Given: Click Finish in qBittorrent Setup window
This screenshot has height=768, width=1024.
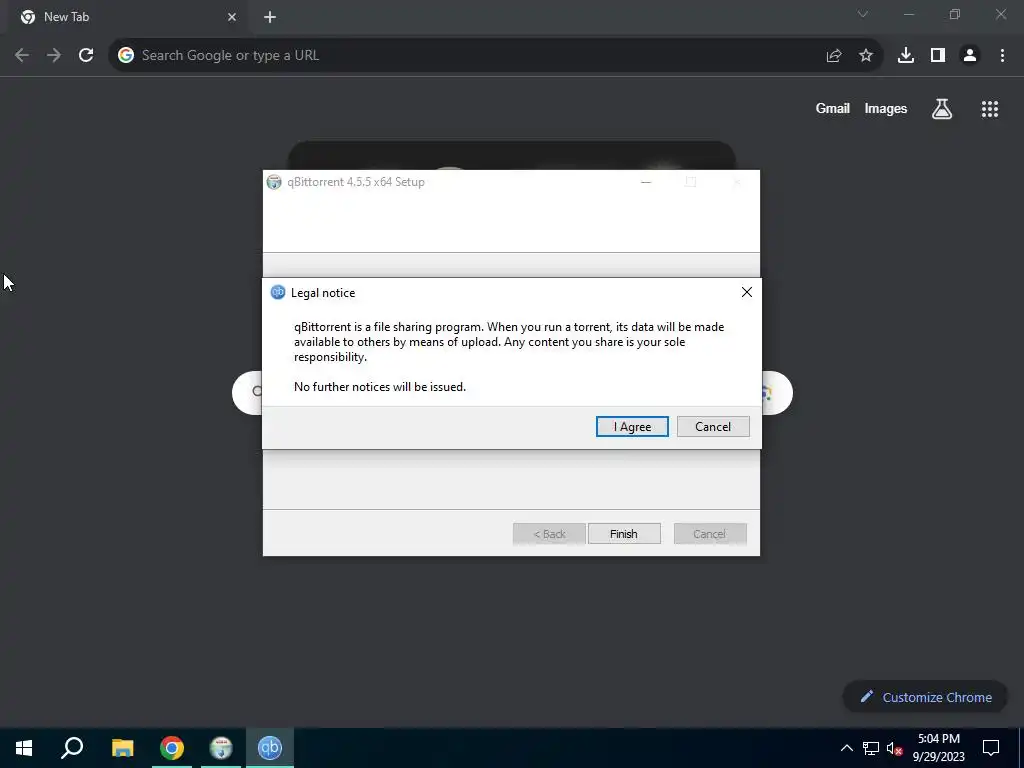Looking at the screenshot, I should [x=624, y=534].
